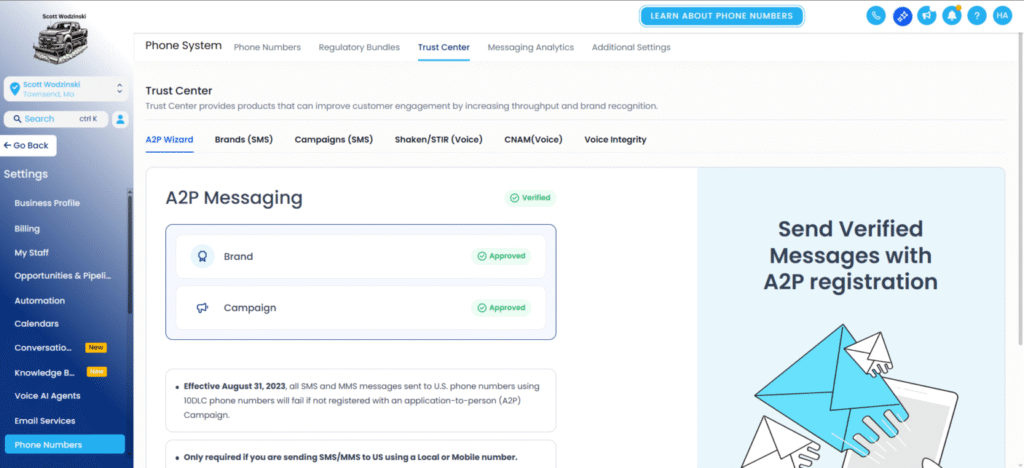1024x468 pixels.
Task: Click the sidebar Search field
Action: pos(56,119)
